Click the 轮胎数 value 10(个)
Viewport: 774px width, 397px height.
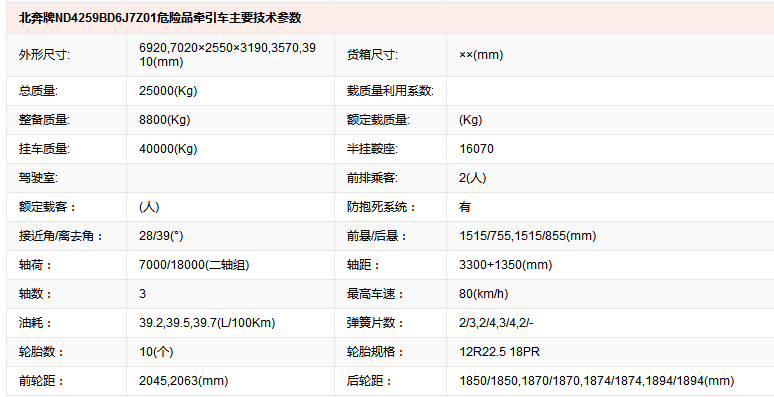coord(156,353)
